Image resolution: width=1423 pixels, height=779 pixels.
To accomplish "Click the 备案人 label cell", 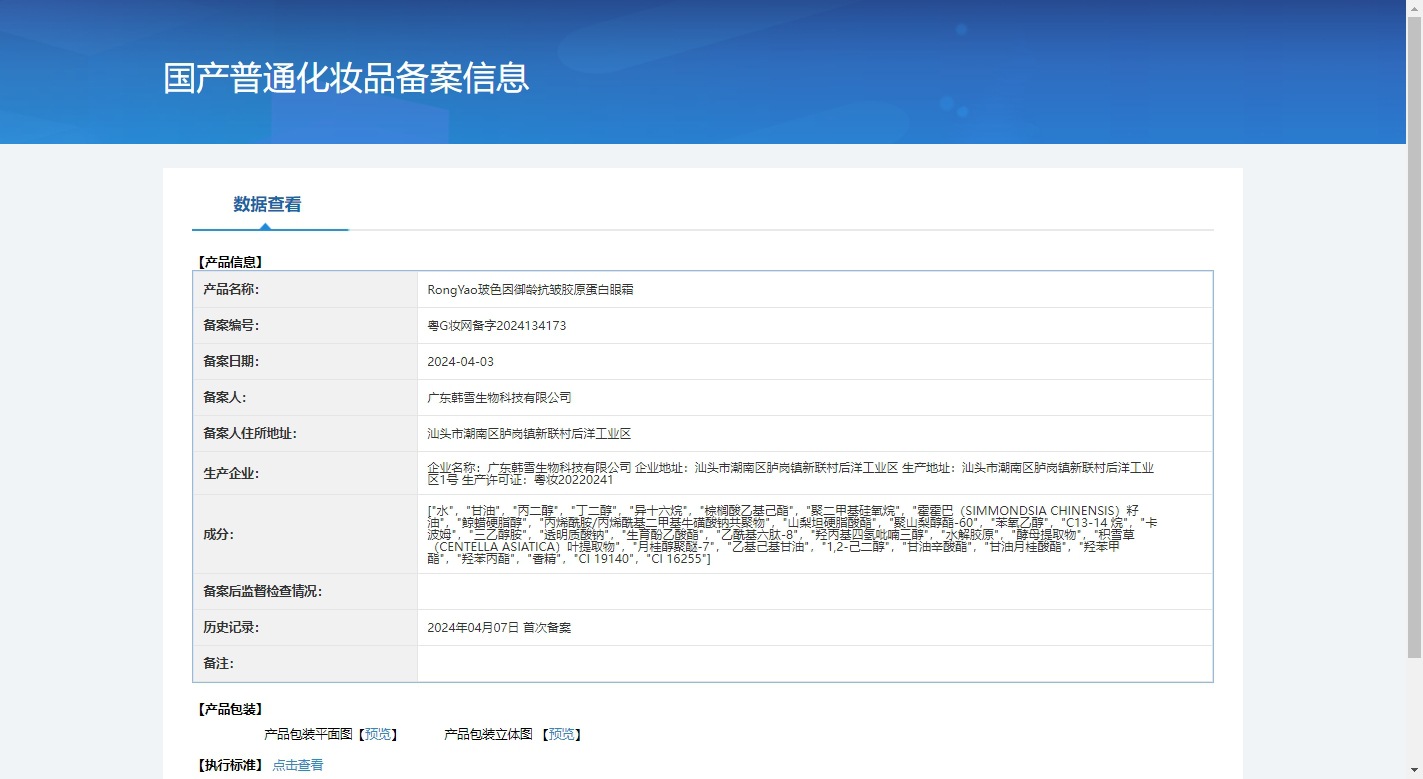I will [305, 397].
